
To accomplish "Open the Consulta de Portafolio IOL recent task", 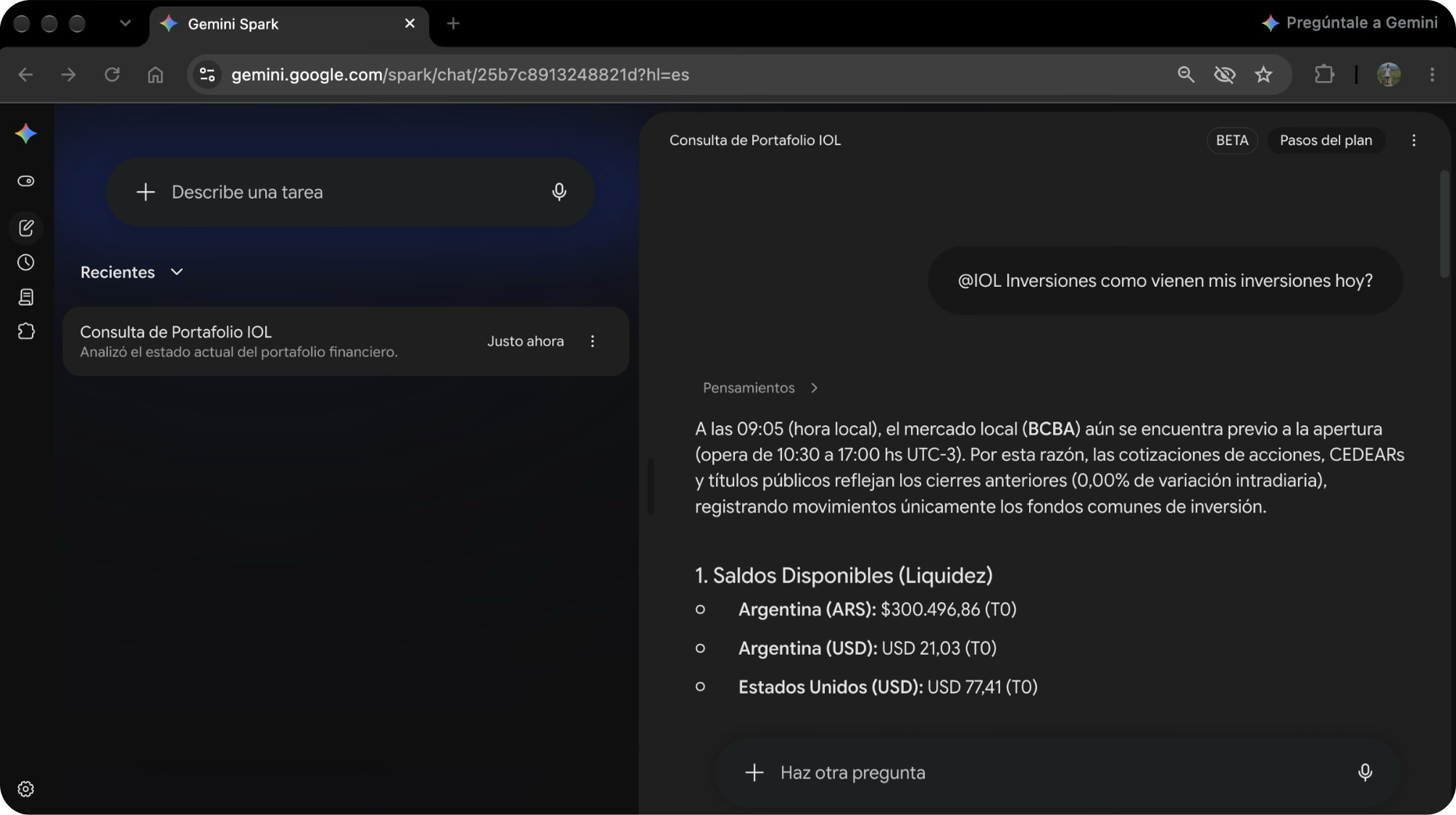I will (x=346, y=341).
